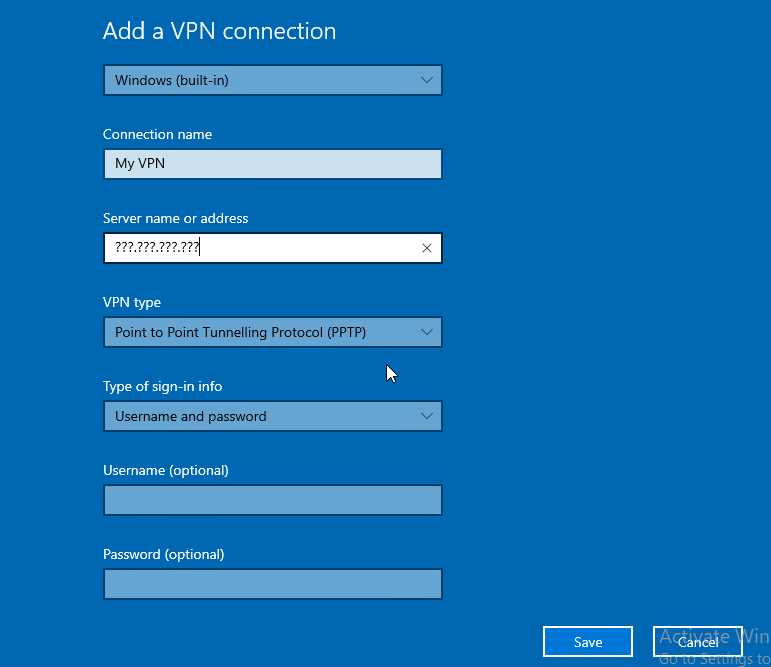The height and width of the screenshot is (667, 771).
Task: Select the Username (optional) text box
Action: pyautogui.click(x=272, y=500)
